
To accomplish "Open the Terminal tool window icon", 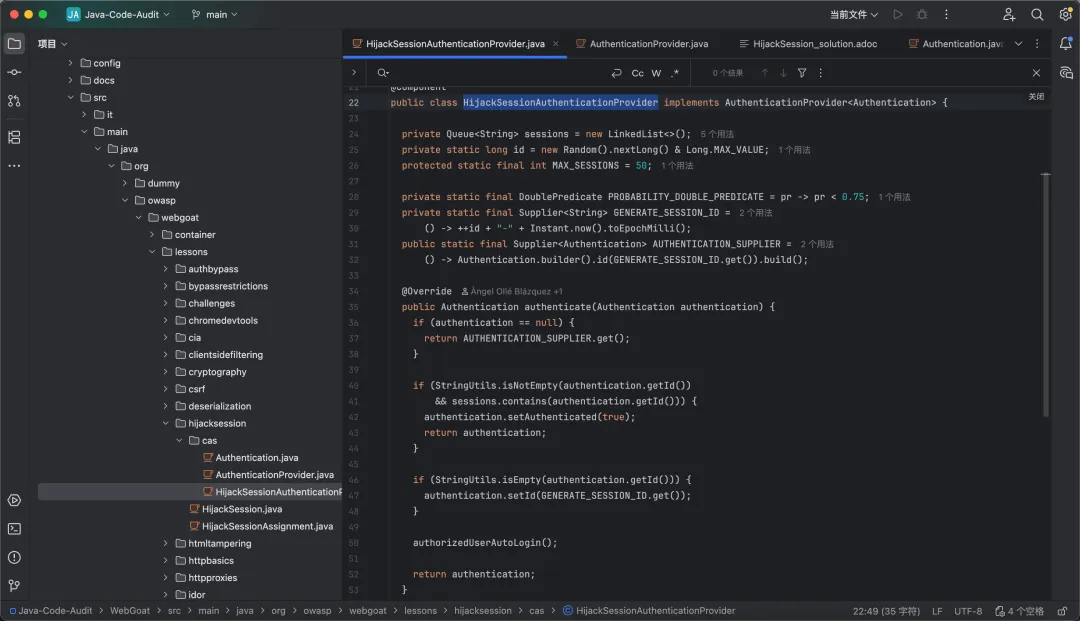I will (14, 529).
